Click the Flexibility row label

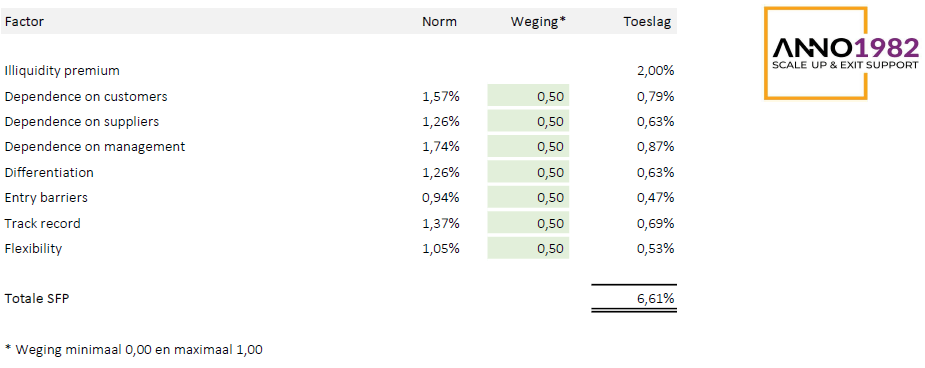[x=33, y=248]
